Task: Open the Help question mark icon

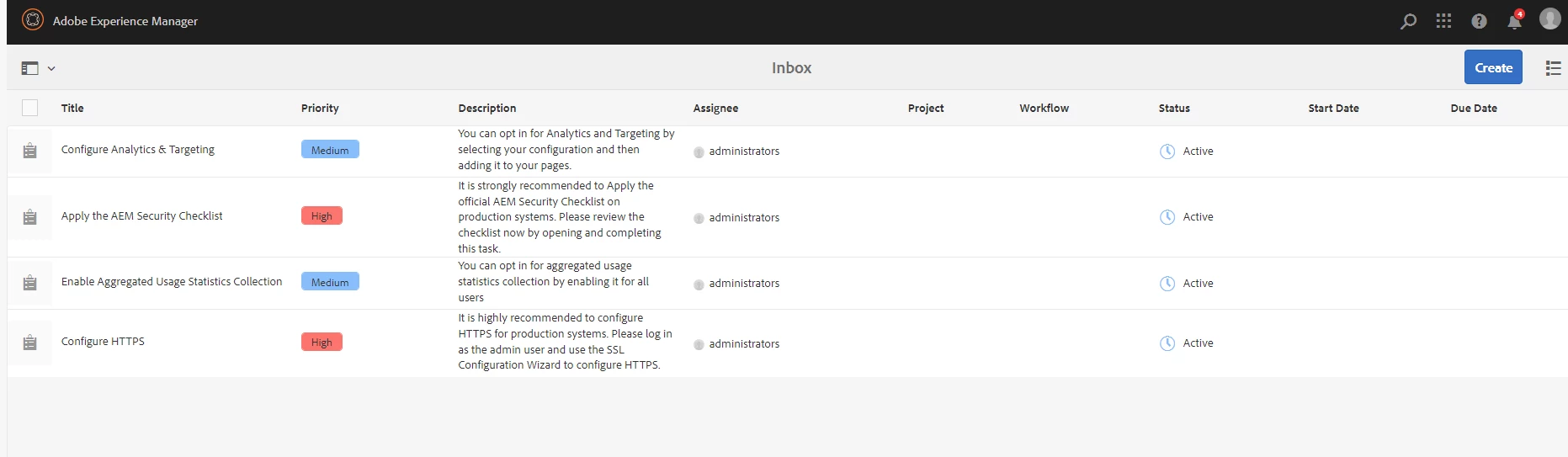Action: [1479, 21]
